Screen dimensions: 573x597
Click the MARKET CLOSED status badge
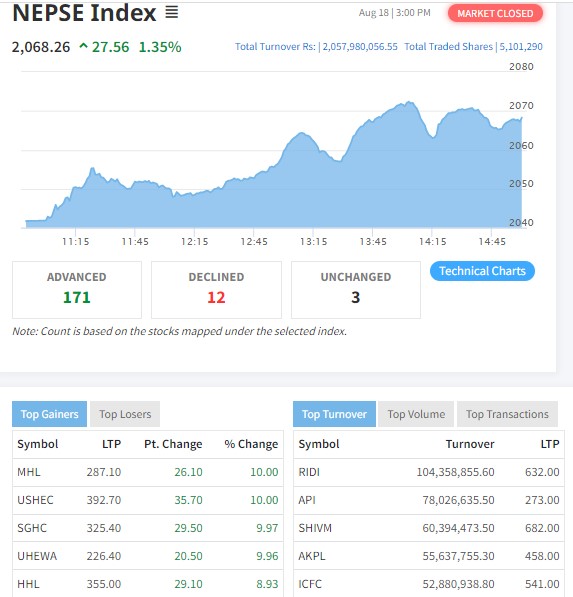tap(495, 13)
